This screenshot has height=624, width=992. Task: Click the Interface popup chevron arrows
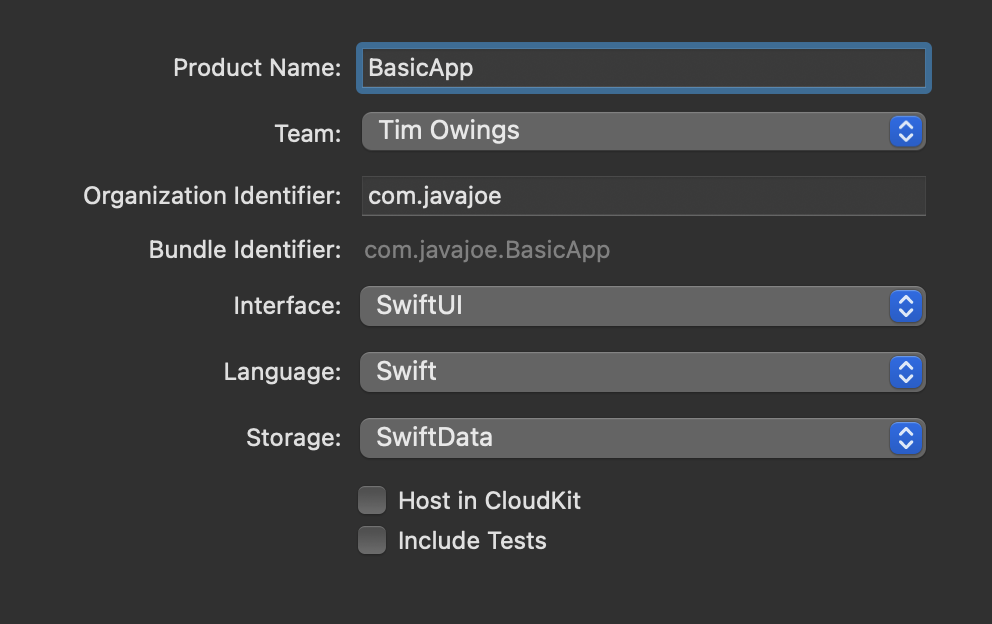point(905,306)
